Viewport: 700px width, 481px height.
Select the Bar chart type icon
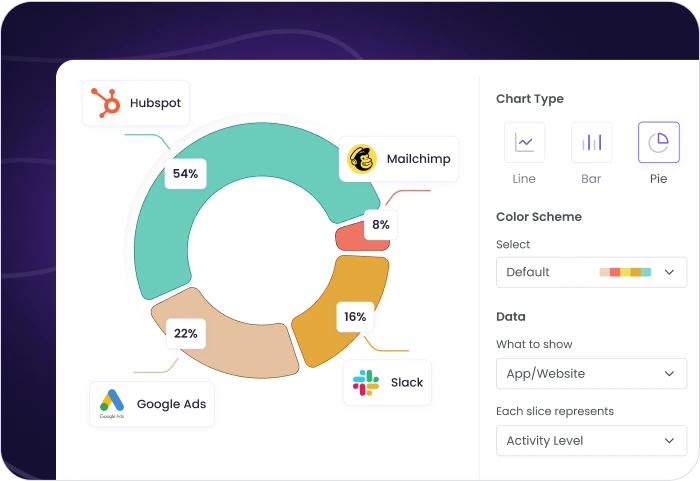click(x=591, y=142)
